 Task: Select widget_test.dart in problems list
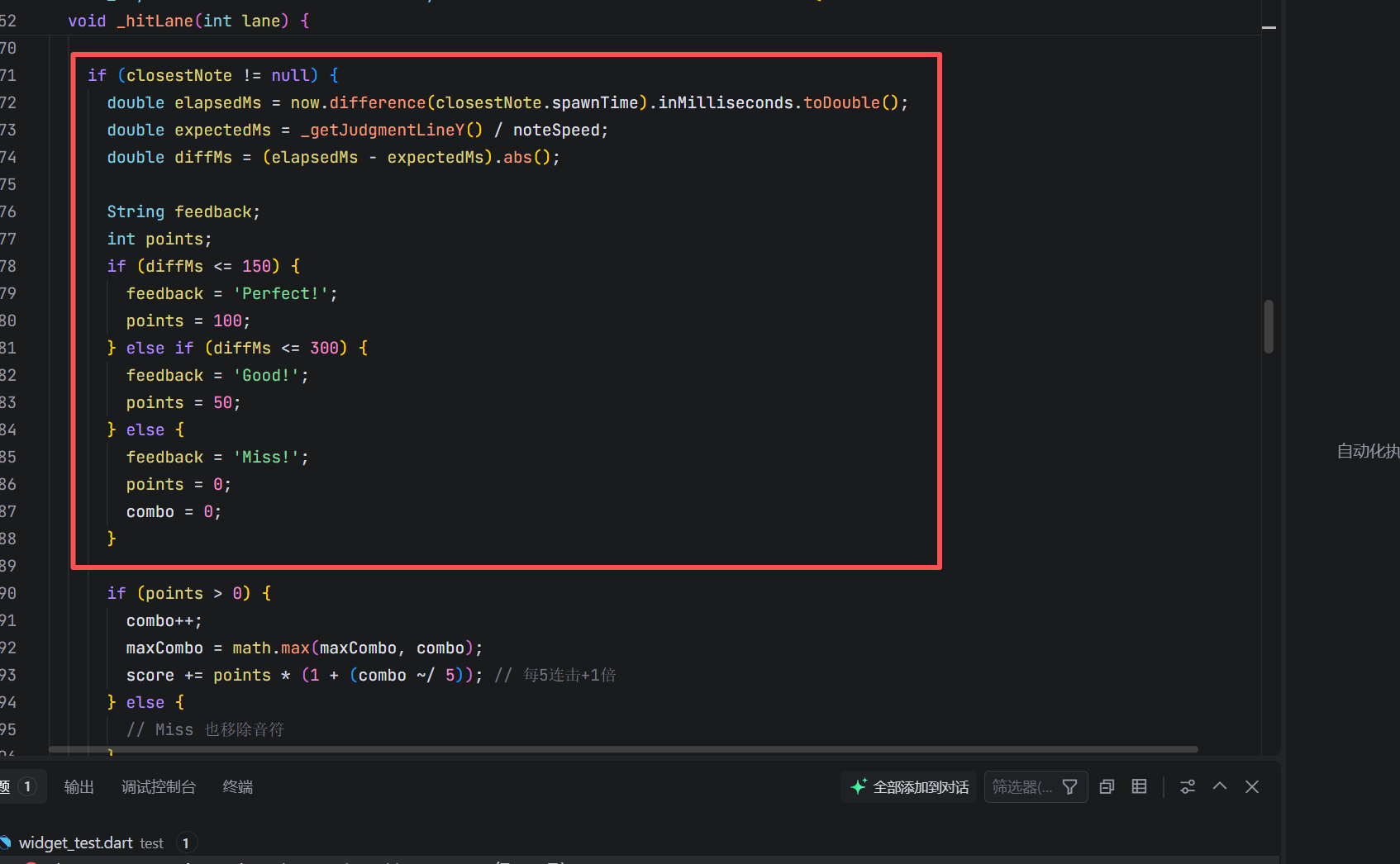(x=75, y=843)
